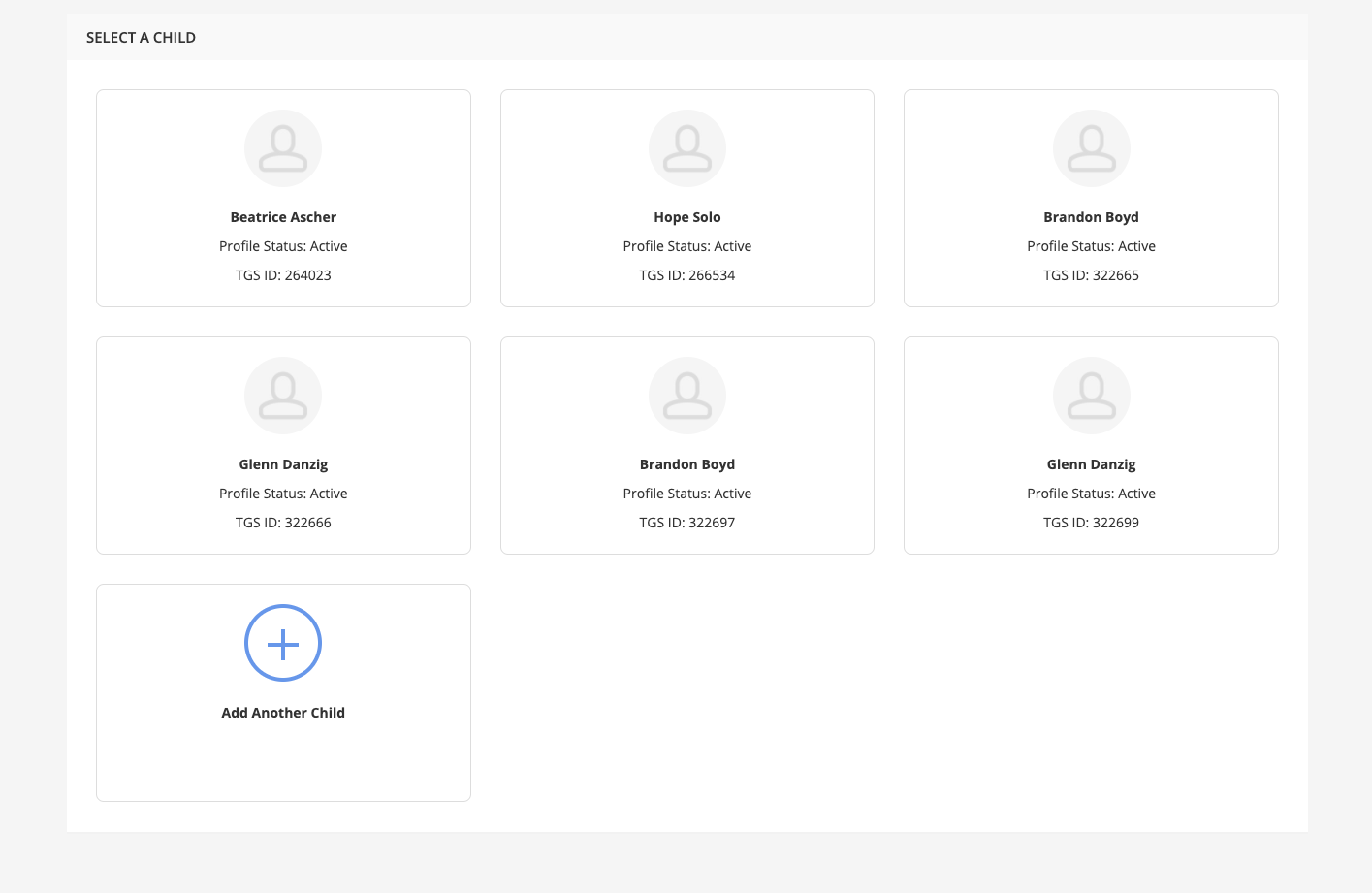Click Hope Solo's profile avatar icon

[686, 148]
